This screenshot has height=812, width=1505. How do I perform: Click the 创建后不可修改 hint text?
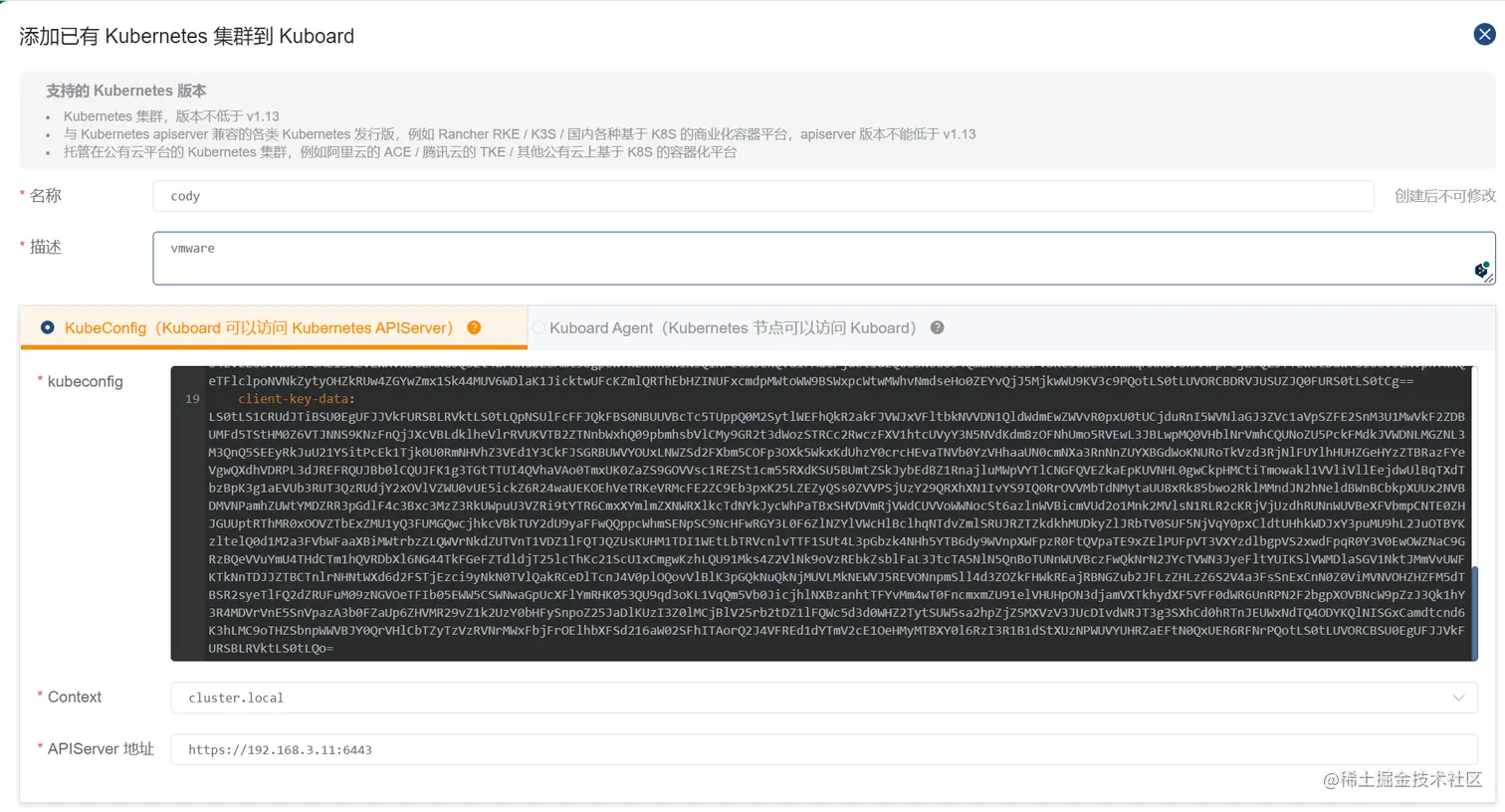click(x=1444, y=196)
